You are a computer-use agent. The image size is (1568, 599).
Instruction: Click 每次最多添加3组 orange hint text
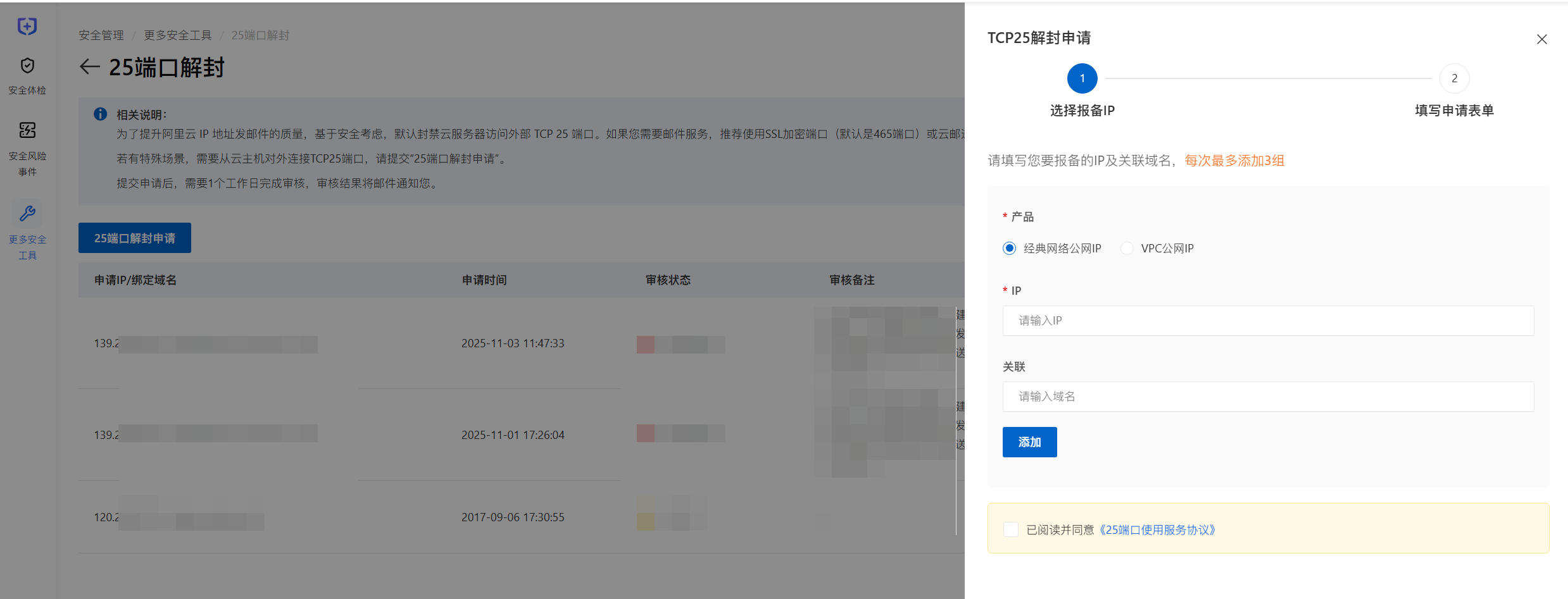click(x=1234, y=161)
